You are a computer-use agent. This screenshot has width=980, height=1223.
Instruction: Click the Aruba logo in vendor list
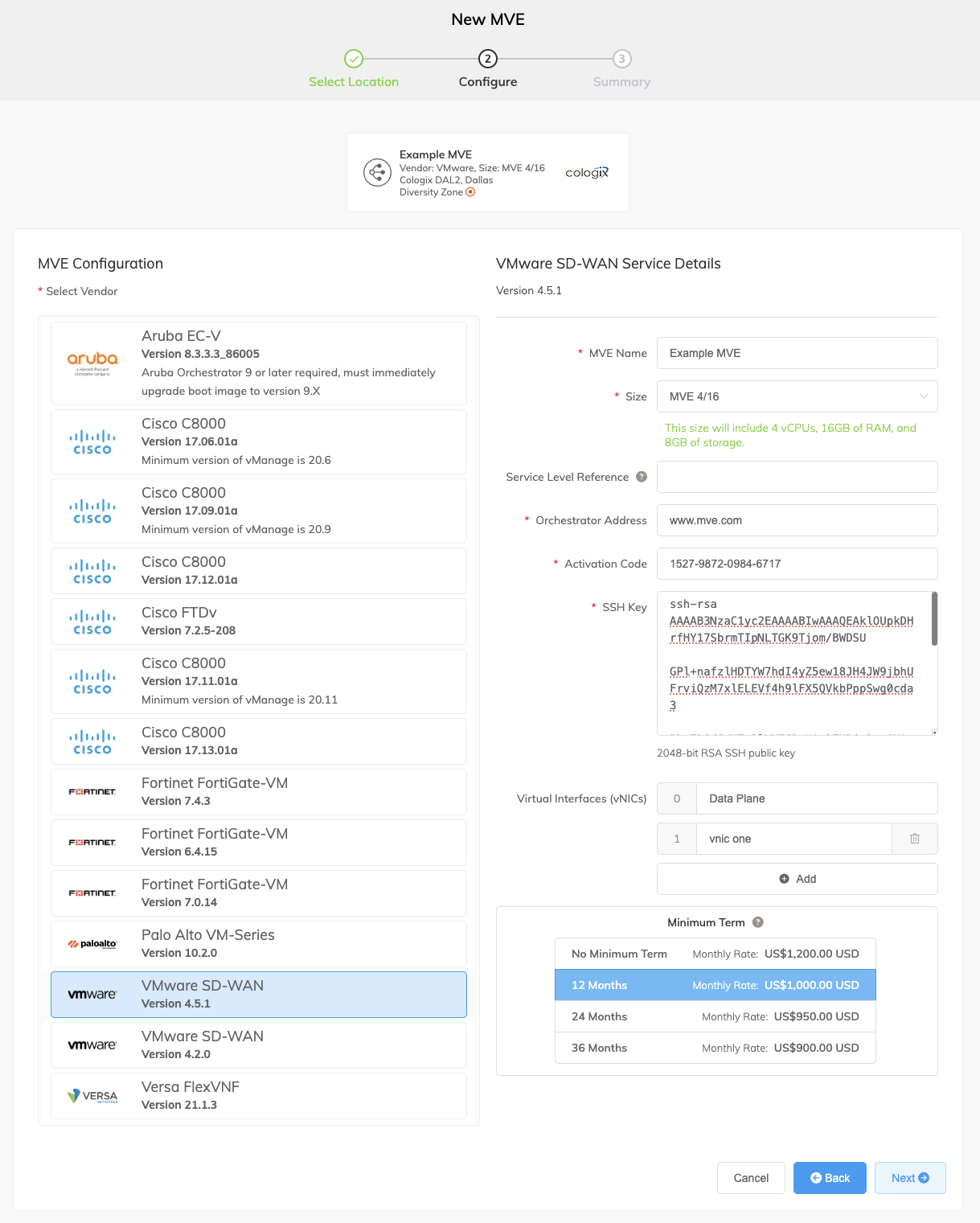tap(92, 363)
